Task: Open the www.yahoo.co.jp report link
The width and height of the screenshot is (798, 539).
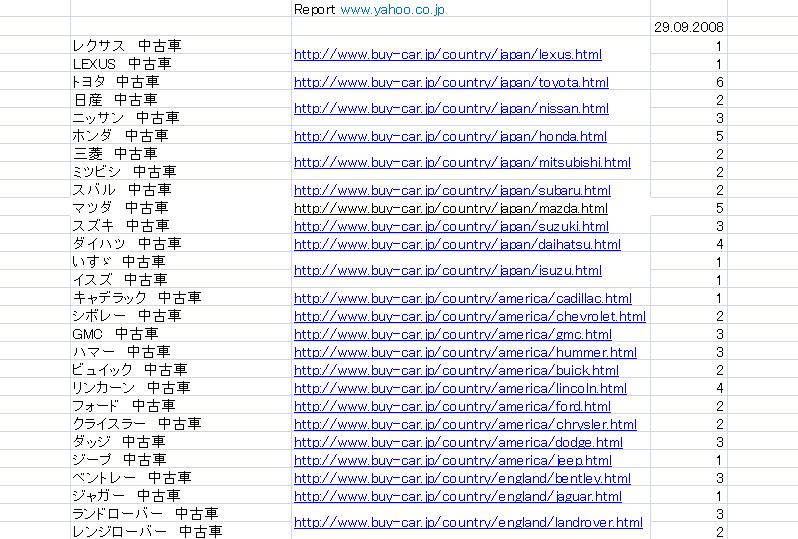Action: (392, 10)
